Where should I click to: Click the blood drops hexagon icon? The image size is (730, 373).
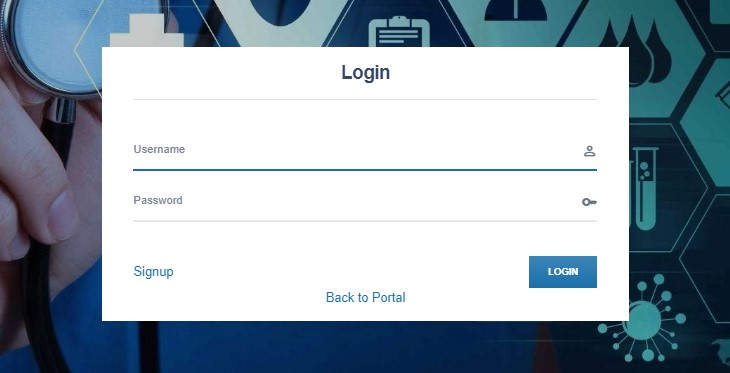[636, 51]
